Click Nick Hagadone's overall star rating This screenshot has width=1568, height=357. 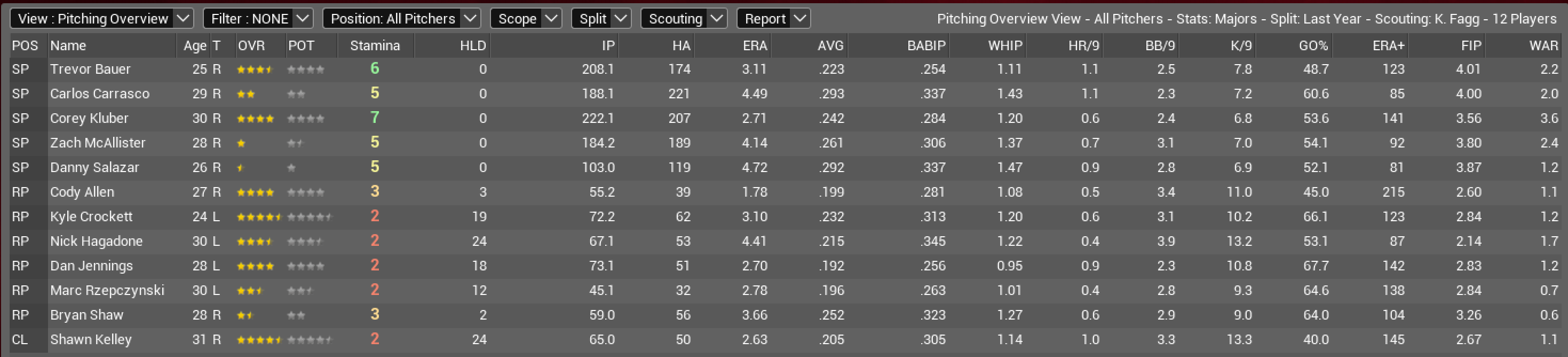(x=255, y=241)
